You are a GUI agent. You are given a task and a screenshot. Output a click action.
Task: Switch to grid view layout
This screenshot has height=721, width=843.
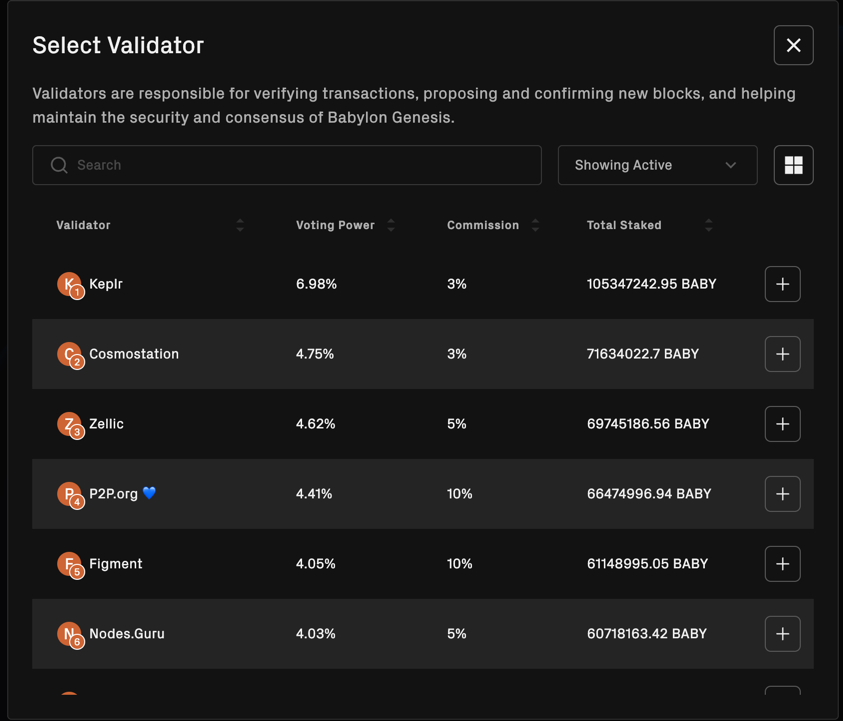[x=793, y=164]
